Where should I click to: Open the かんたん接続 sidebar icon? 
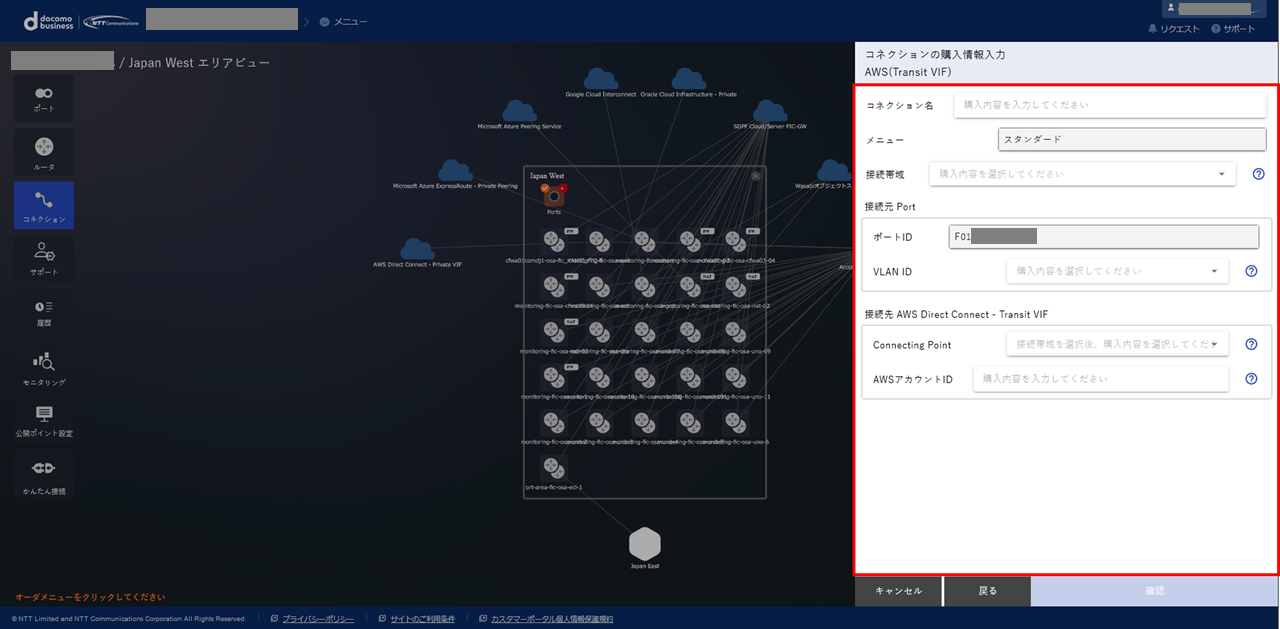click(44, 474)
